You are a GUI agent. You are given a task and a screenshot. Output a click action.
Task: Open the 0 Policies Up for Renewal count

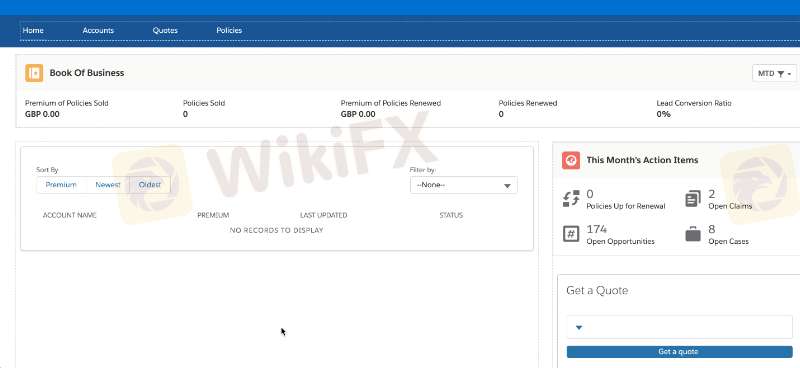[x=590, y=194]
